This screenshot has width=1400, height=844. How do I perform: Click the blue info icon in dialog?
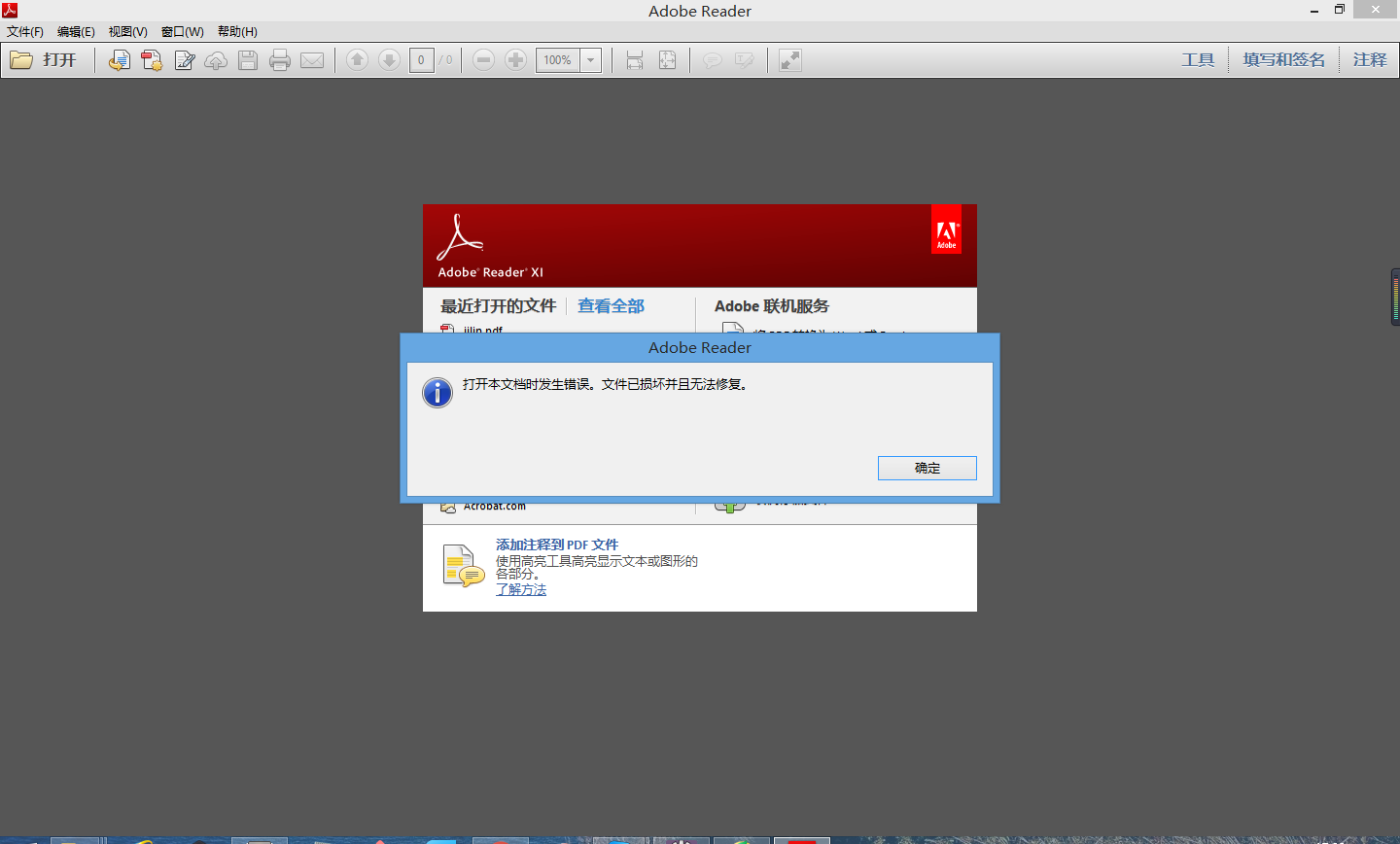(x=437, y=393)
